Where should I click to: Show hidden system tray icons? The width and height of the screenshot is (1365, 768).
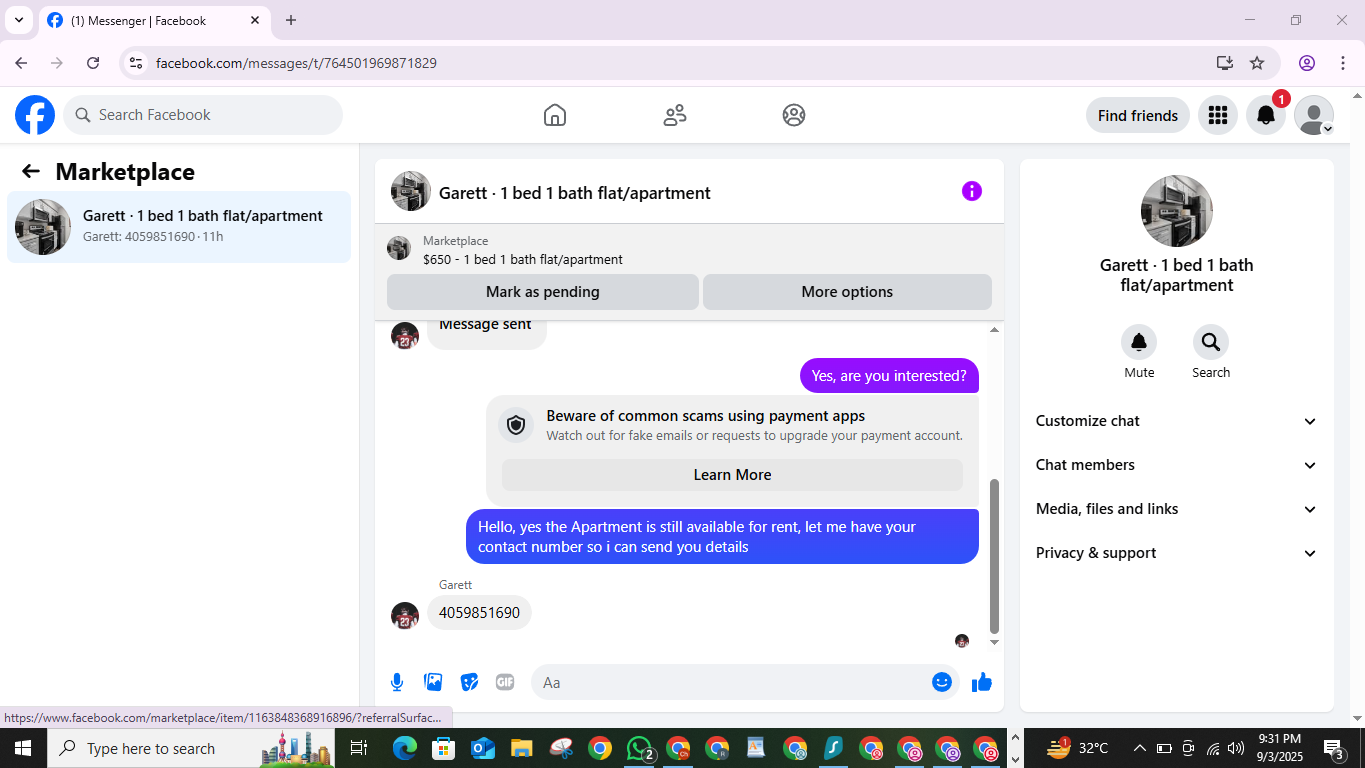[1139, 748]
